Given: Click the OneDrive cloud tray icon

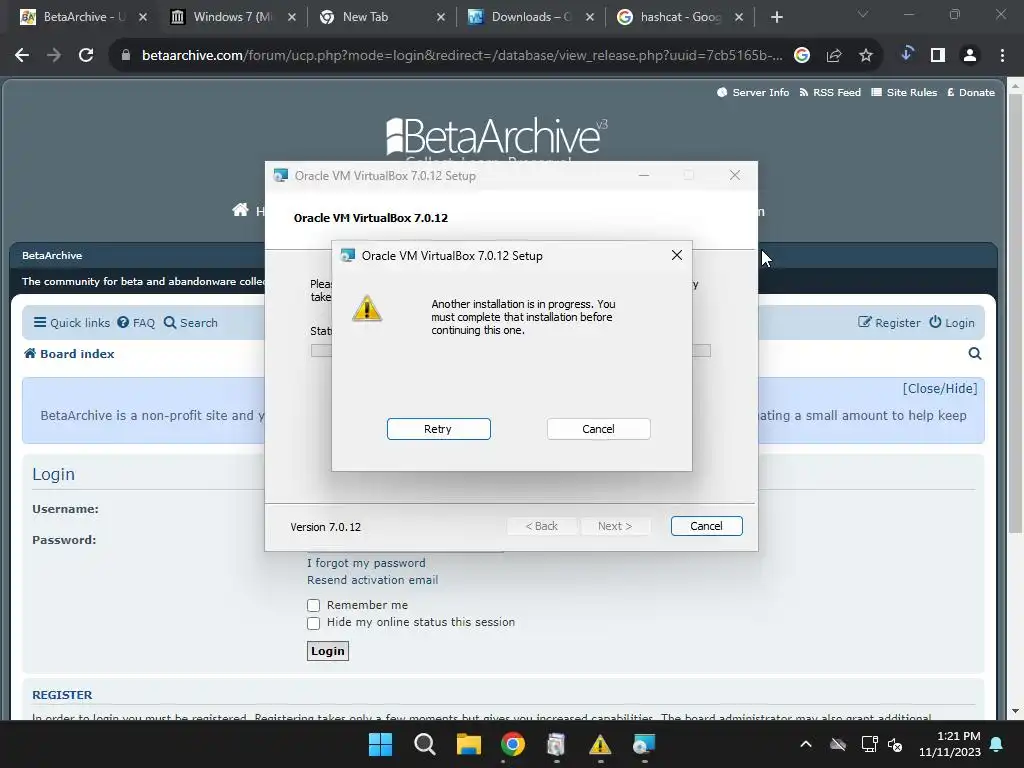Looking at the screenshot, I should pyautogui.click(x=838, y=744).
